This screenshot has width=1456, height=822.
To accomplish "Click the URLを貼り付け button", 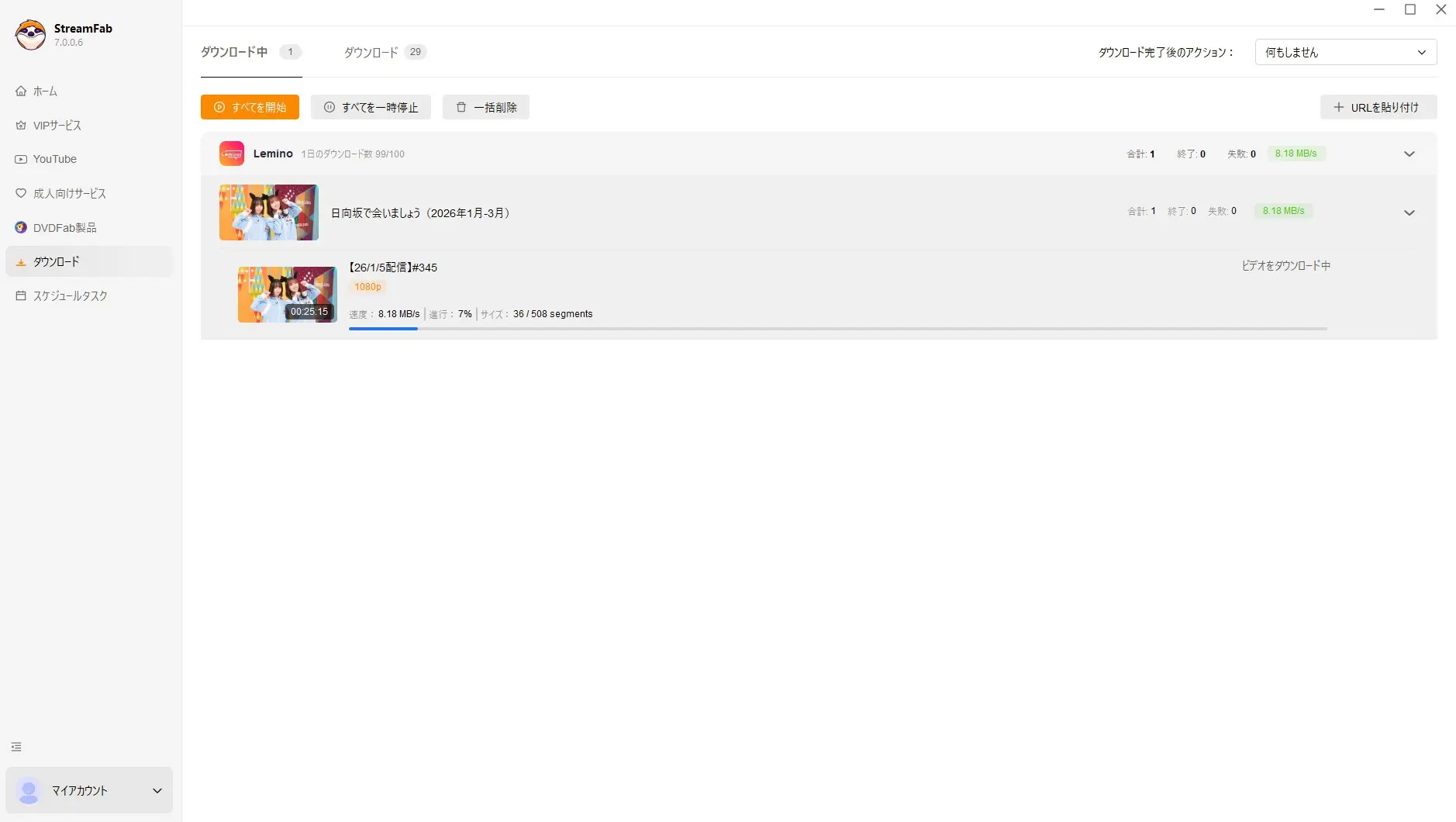I will point(1378,107).
